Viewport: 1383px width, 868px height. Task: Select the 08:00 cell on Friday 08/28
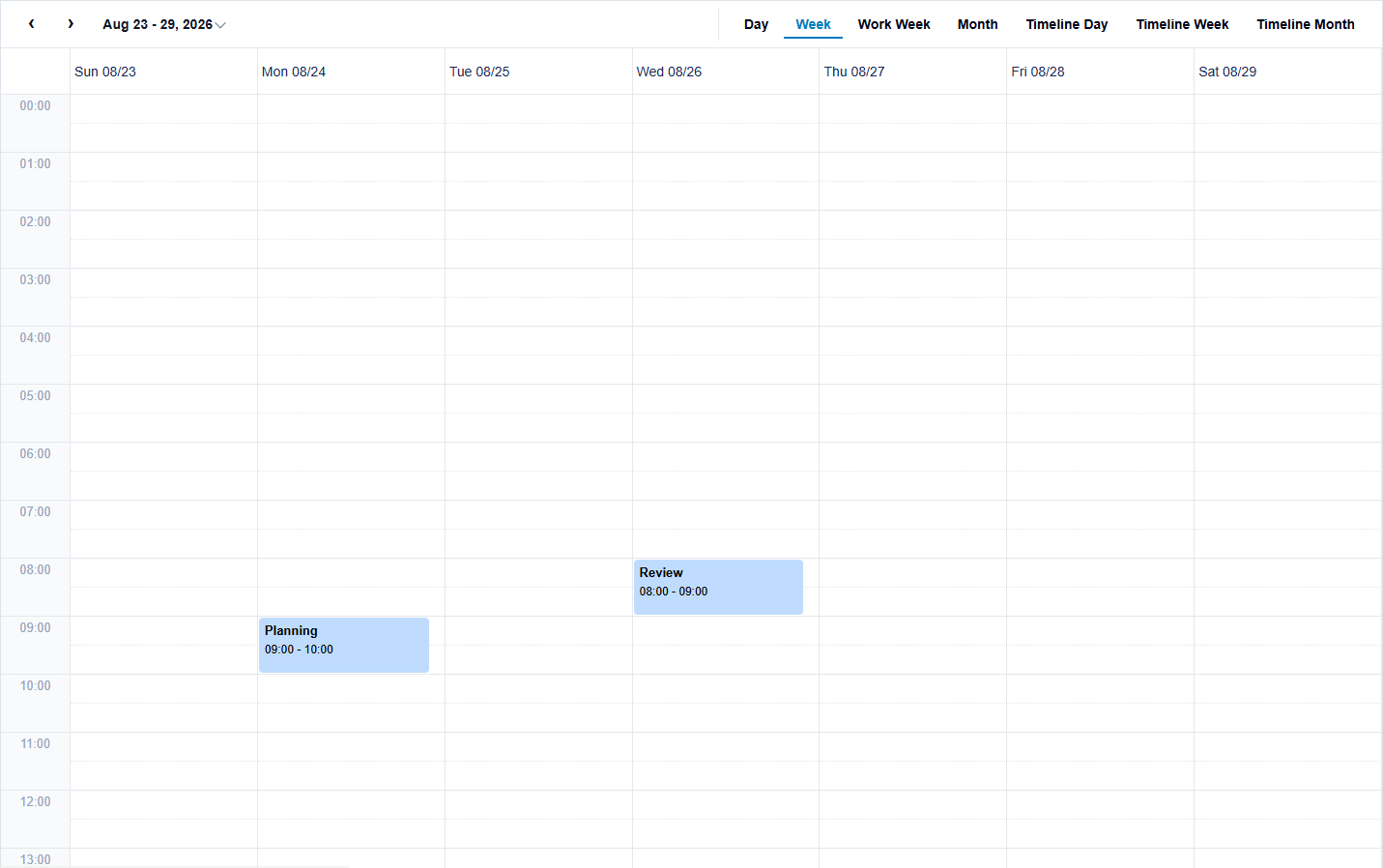point(1100,573)
